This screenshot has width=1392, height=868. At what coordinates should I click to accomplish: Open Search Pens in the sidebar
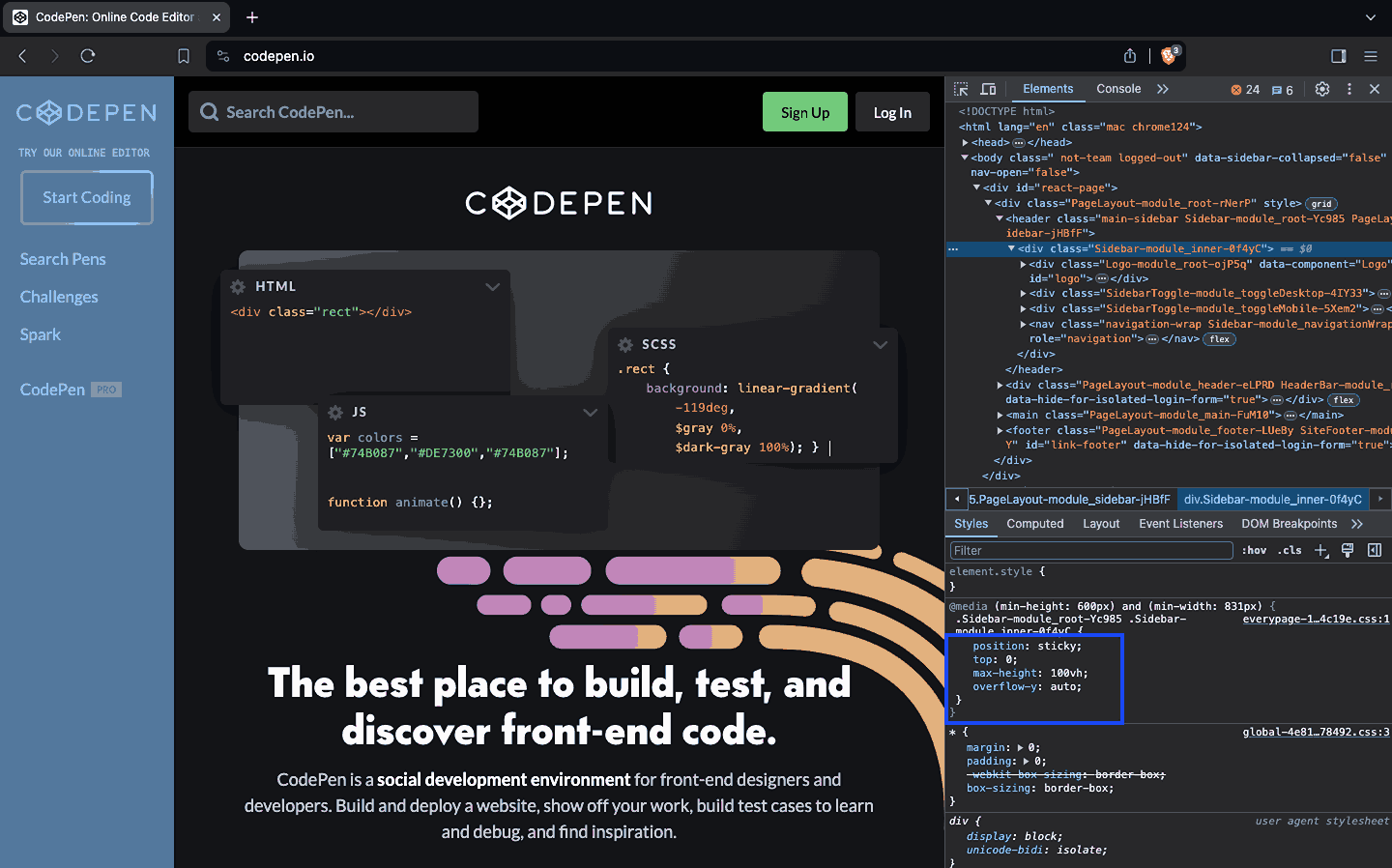[62, 258]
